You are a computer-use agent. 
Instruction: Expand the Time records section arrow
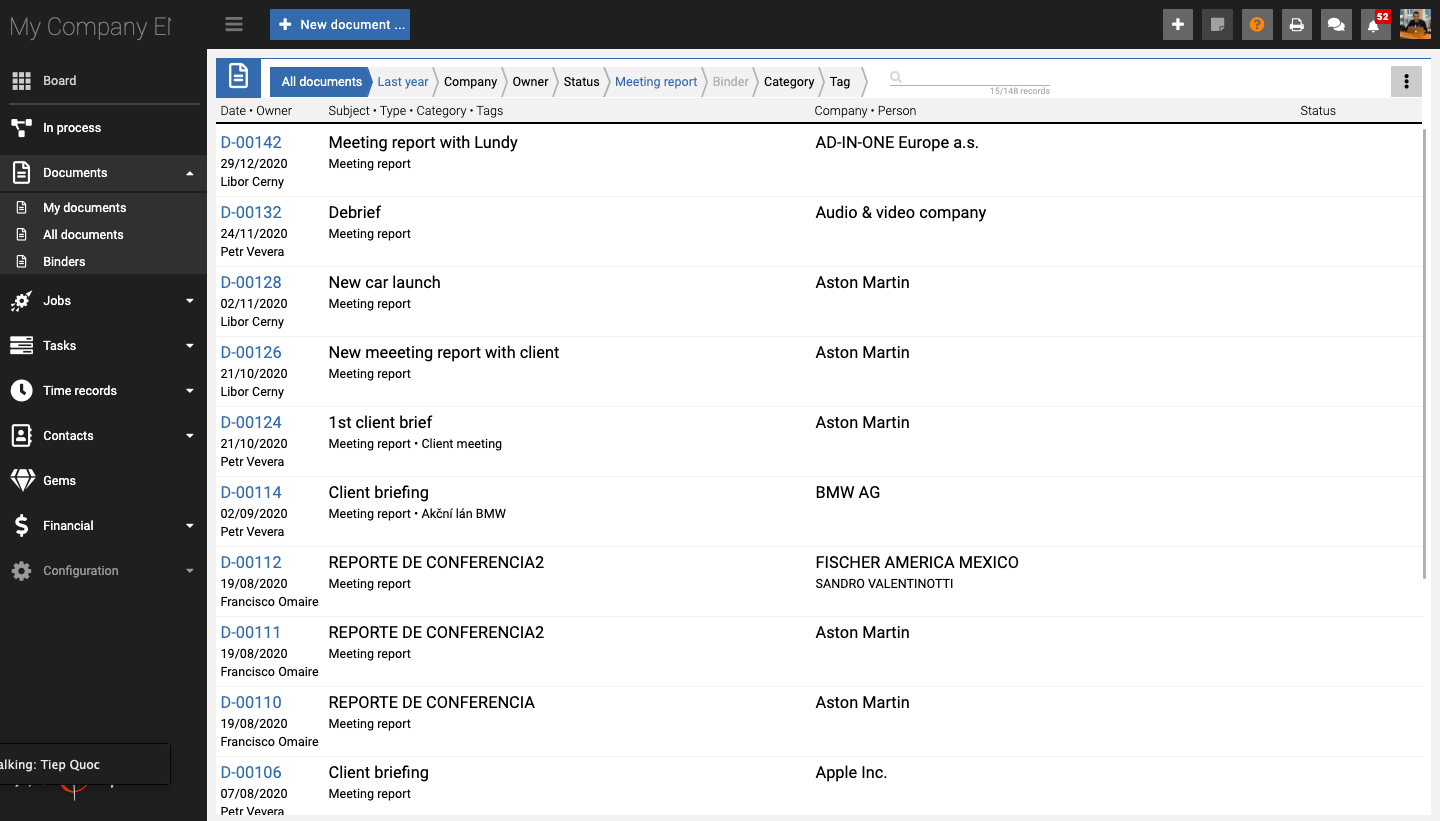pyautogui.click(x=190, y=391)
